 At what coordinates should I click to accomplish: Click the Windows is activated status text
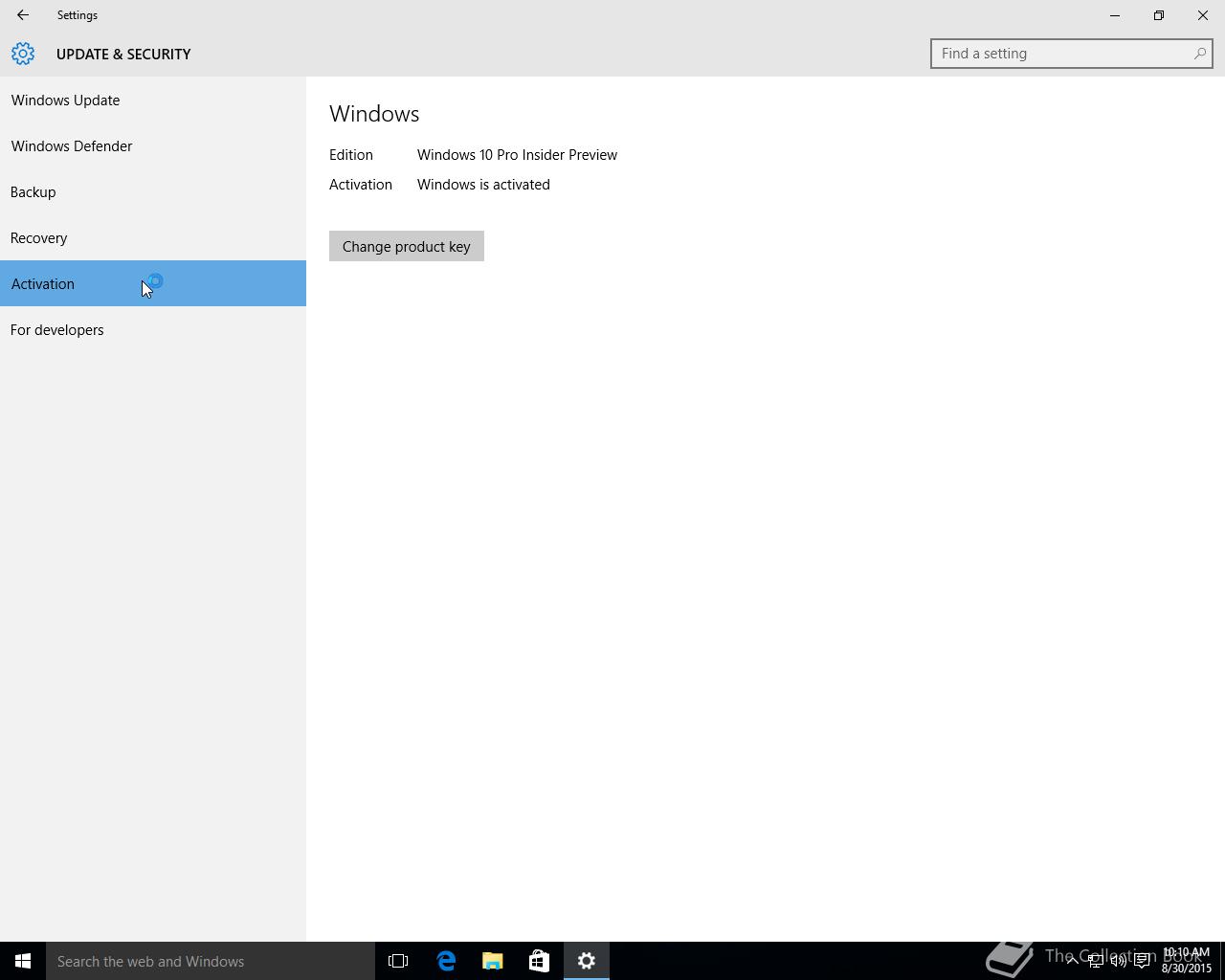click(x=483, y=185)
